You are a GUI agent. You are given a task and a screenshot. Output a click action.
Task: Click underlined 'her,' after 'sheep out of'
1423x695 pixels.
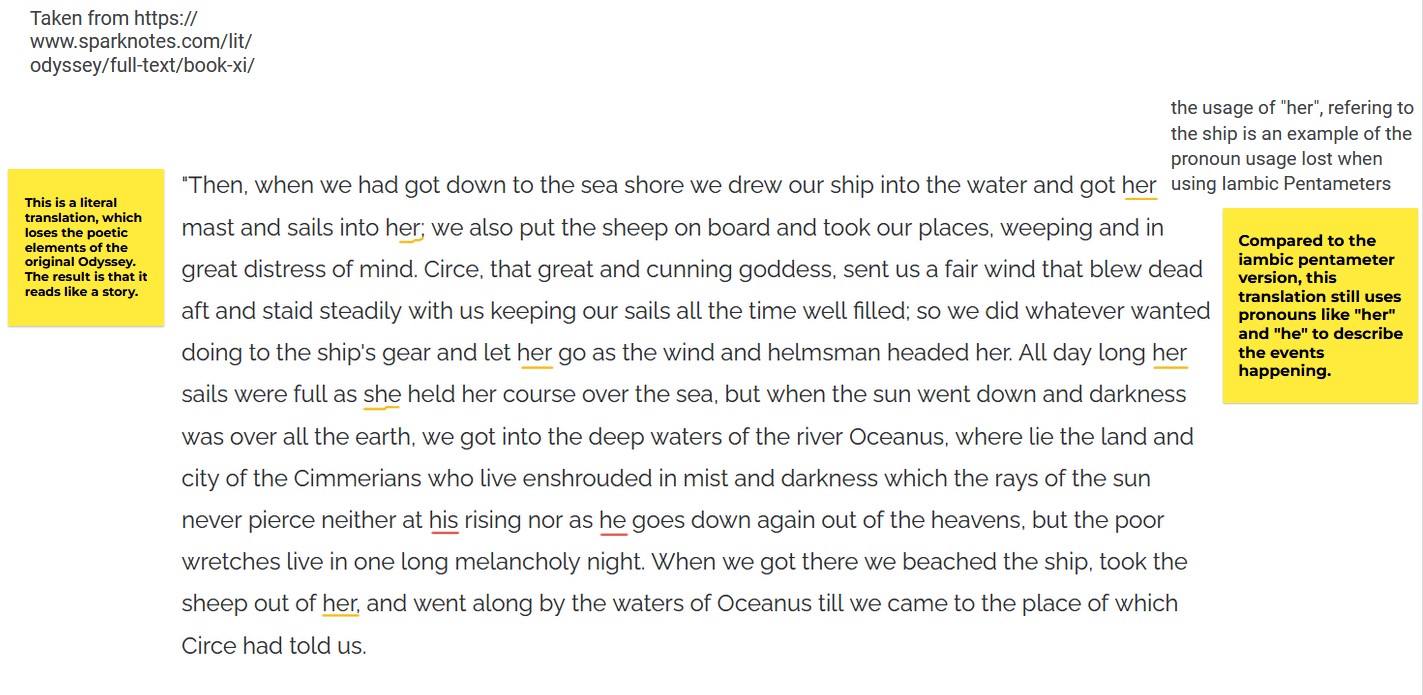pos(341,604)
